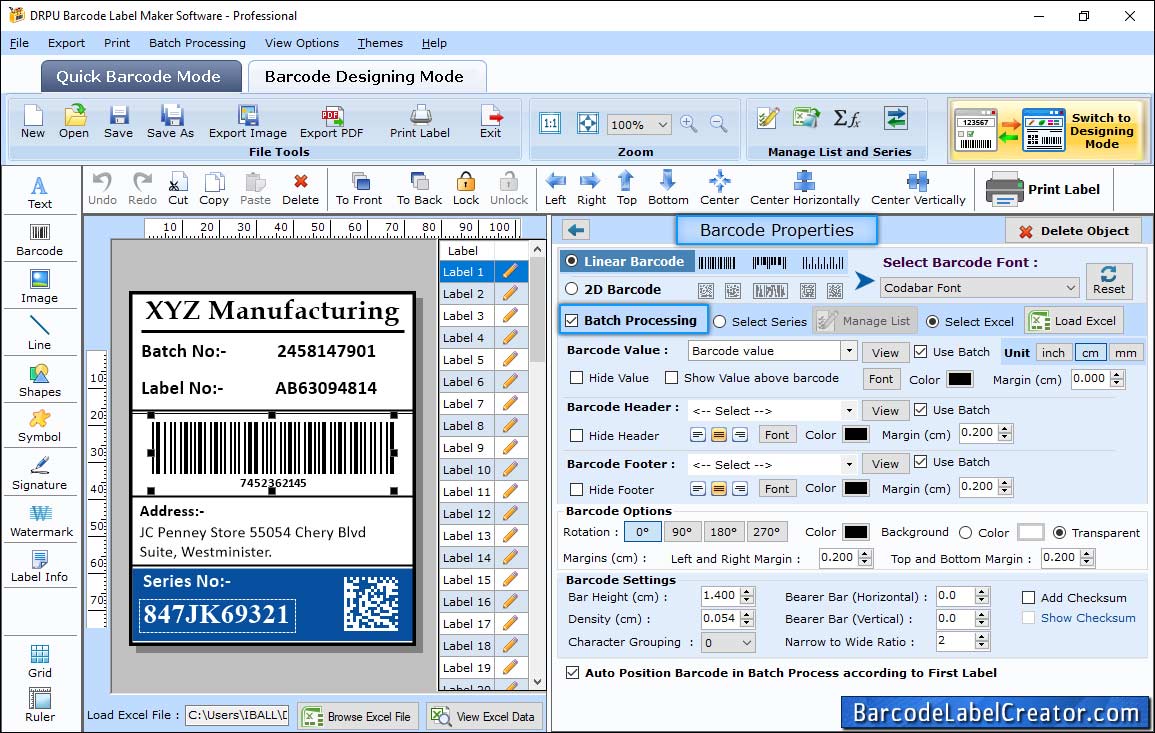Open the Codabar Font dropdown
This screenshot has width=1155, height=733.
click(980, 287)
